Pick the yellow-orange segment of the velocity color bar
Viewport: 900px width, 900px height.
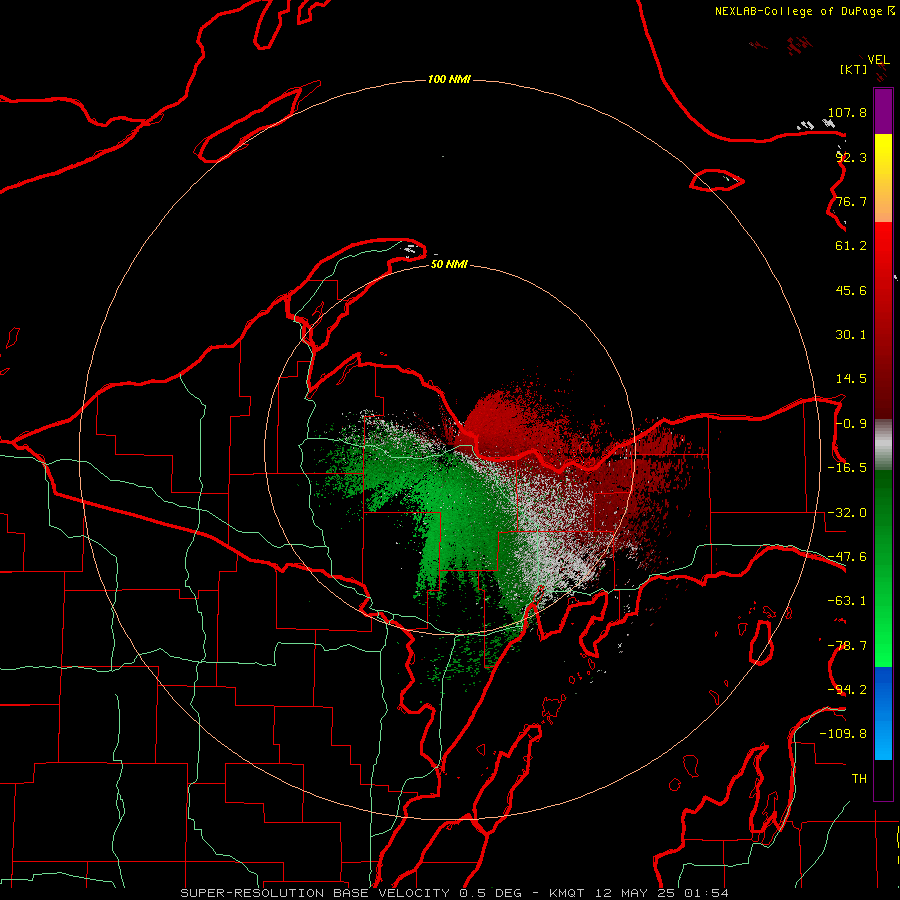pyautogui.click(x=883, y=178)
